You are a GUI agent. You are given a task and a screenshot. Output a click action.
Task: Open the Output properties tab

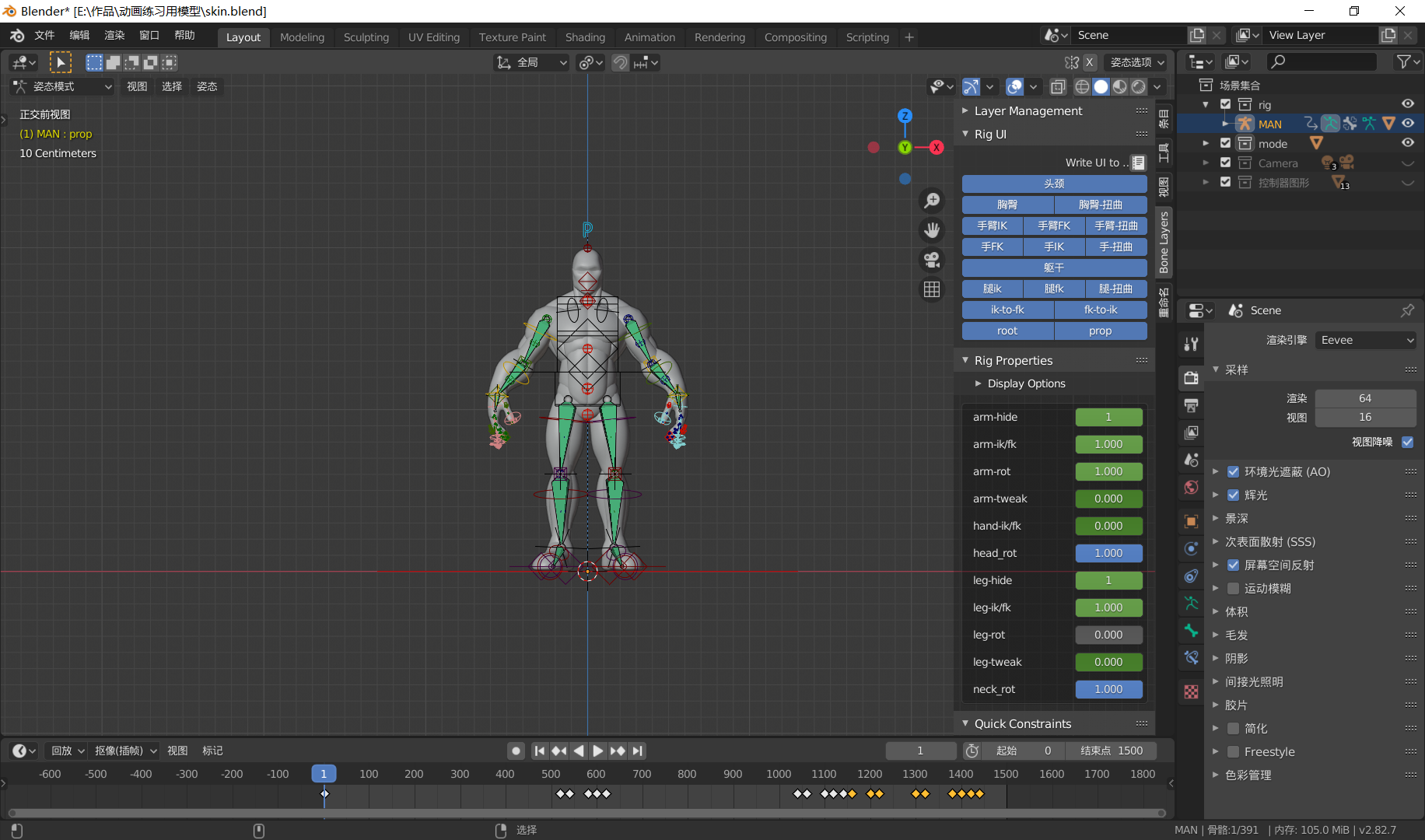pos(1191,405)
